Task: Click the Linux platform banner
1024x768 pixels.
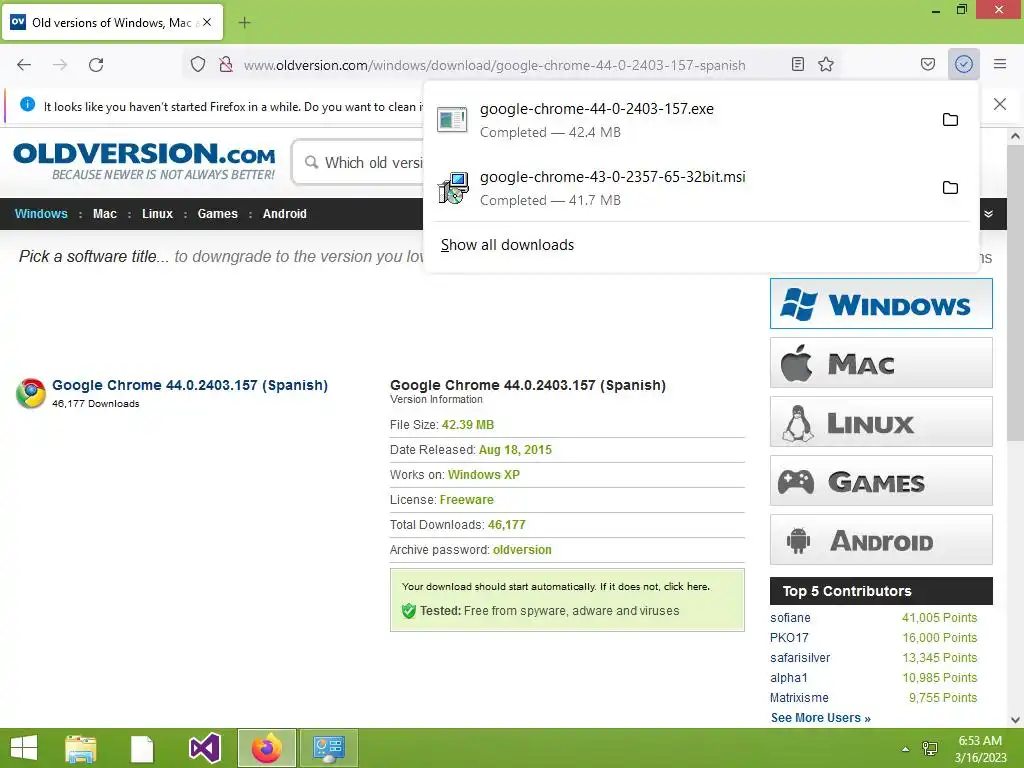Action: click(881, 422)
